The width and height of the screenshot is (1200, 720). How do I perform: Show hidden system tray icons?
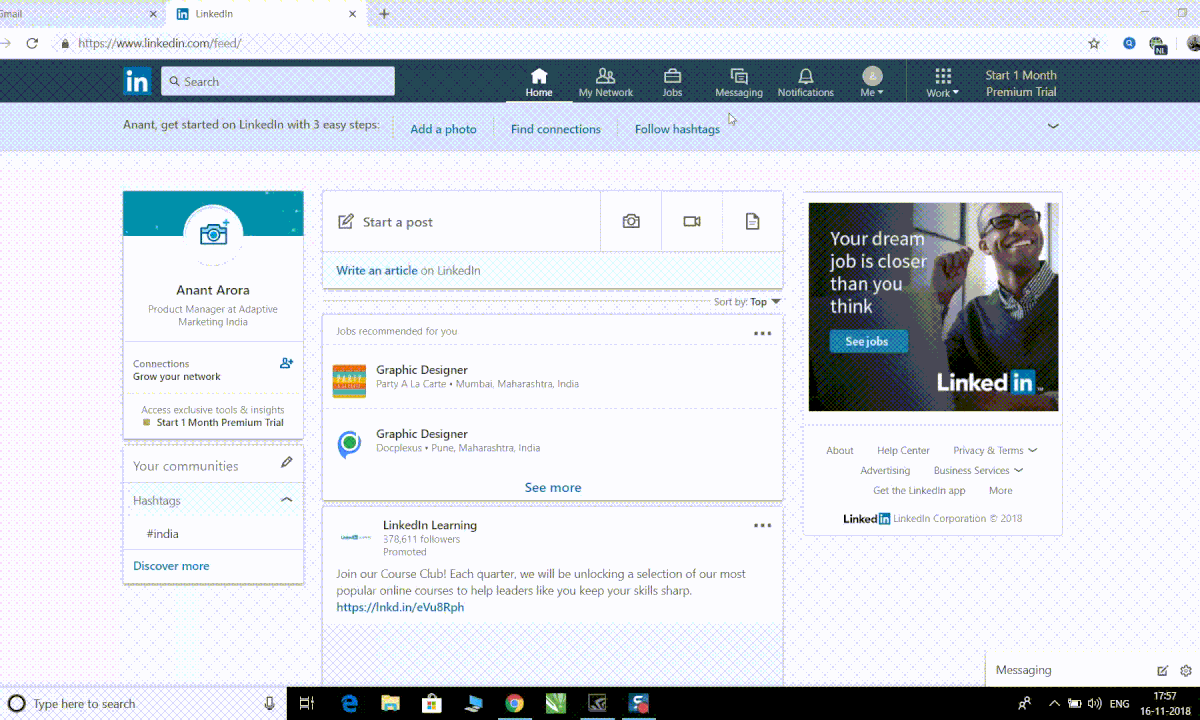[1055, 703]
